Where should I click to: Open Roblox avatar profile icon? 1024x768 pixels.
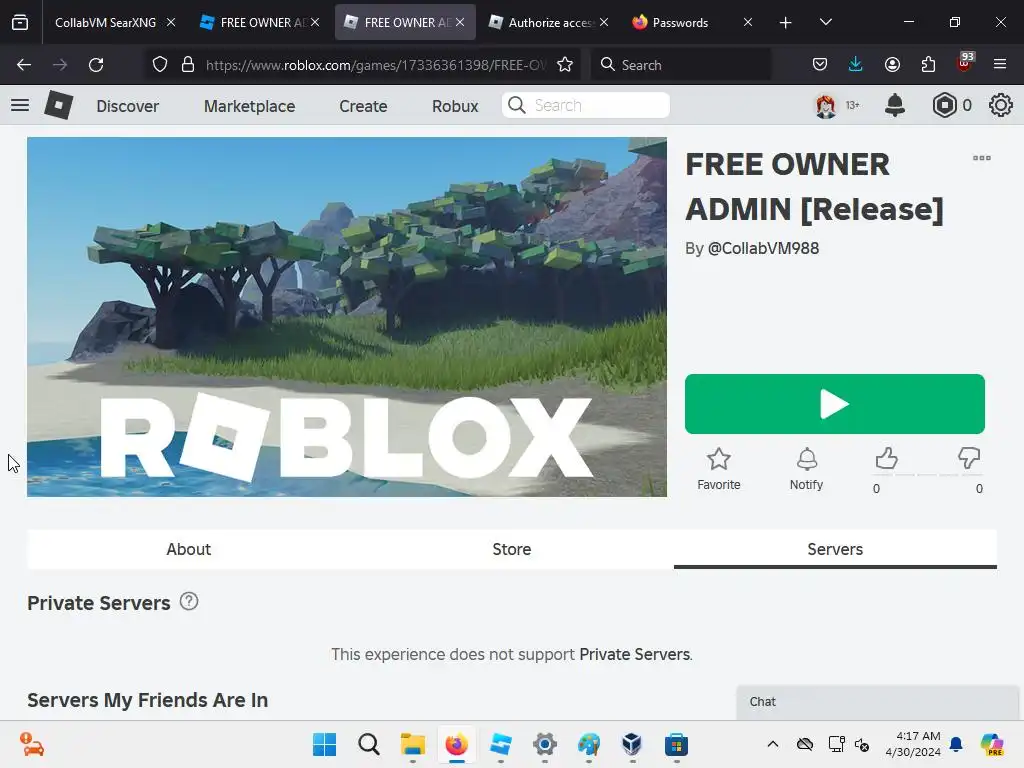(x=825, y=105)
